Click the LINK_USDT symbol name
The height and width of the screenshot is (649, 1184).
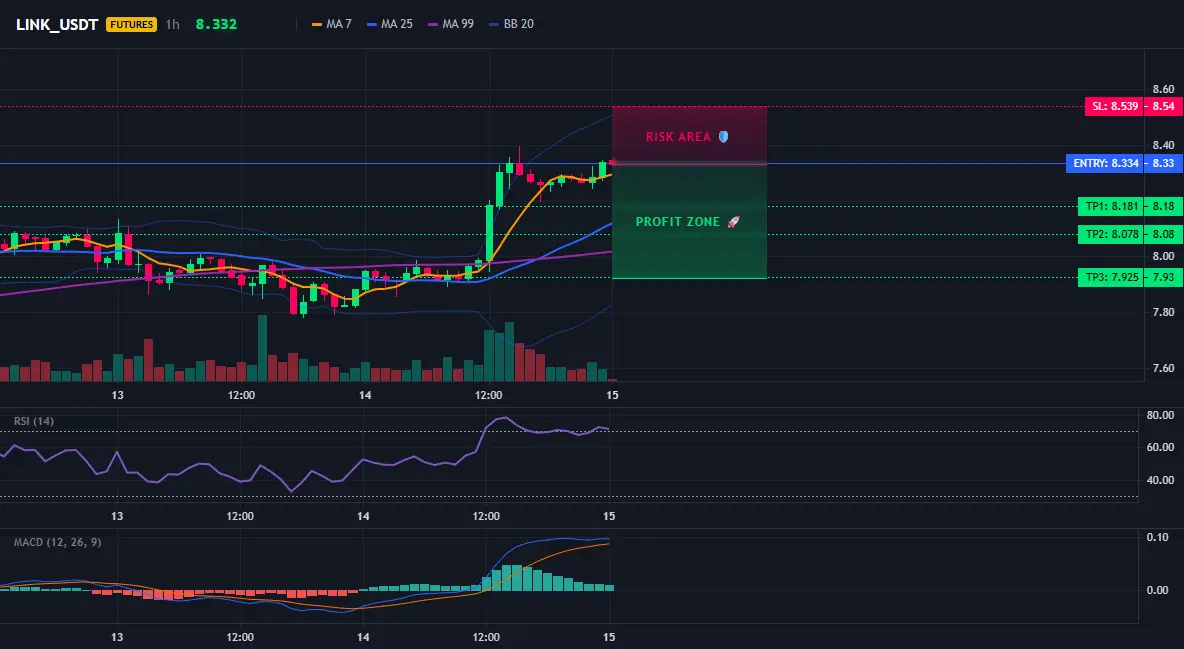pyautogui.click(x=57, y=24)
